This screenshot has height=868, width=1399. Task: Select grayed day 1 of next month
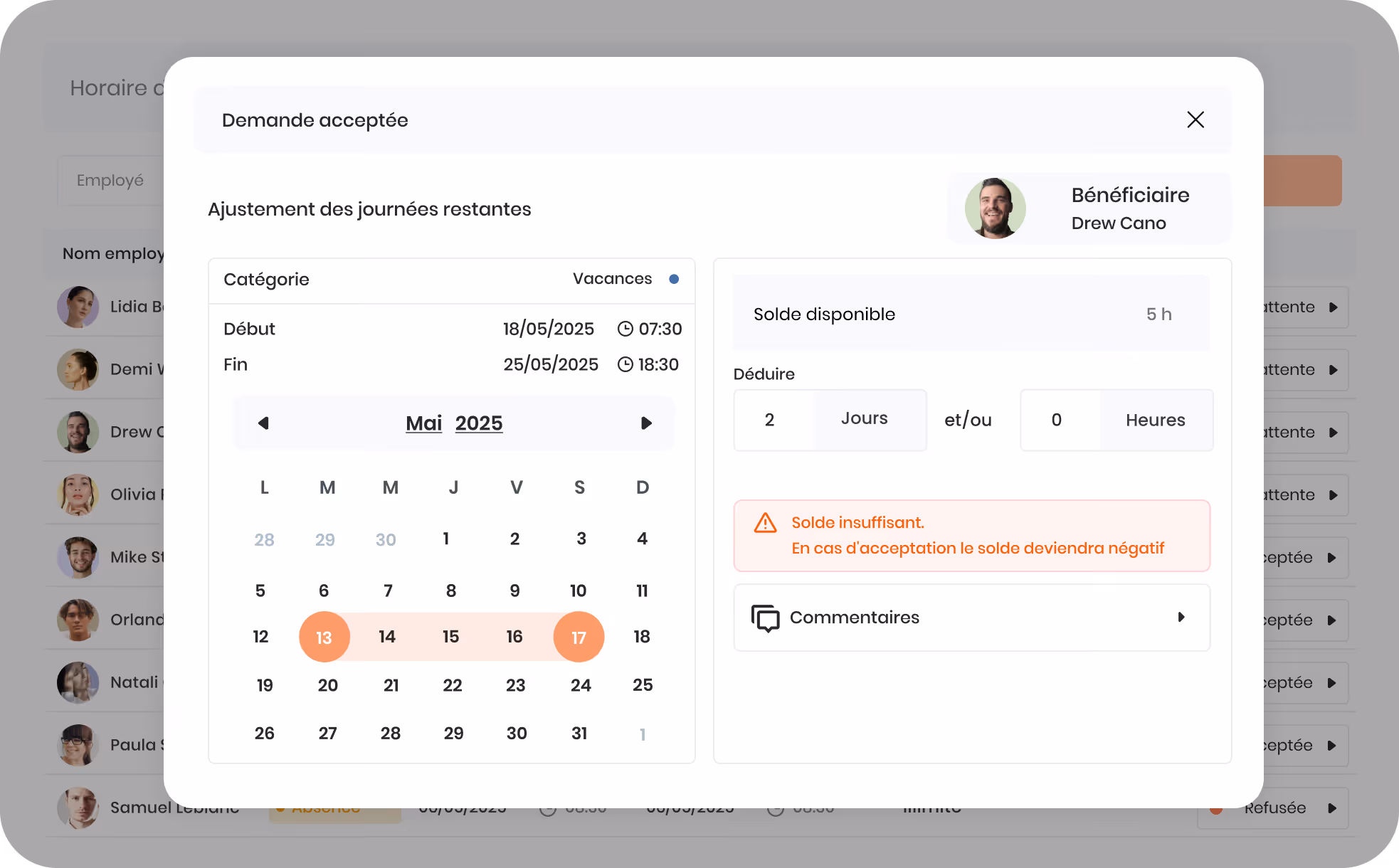click(x=643, y=734)
